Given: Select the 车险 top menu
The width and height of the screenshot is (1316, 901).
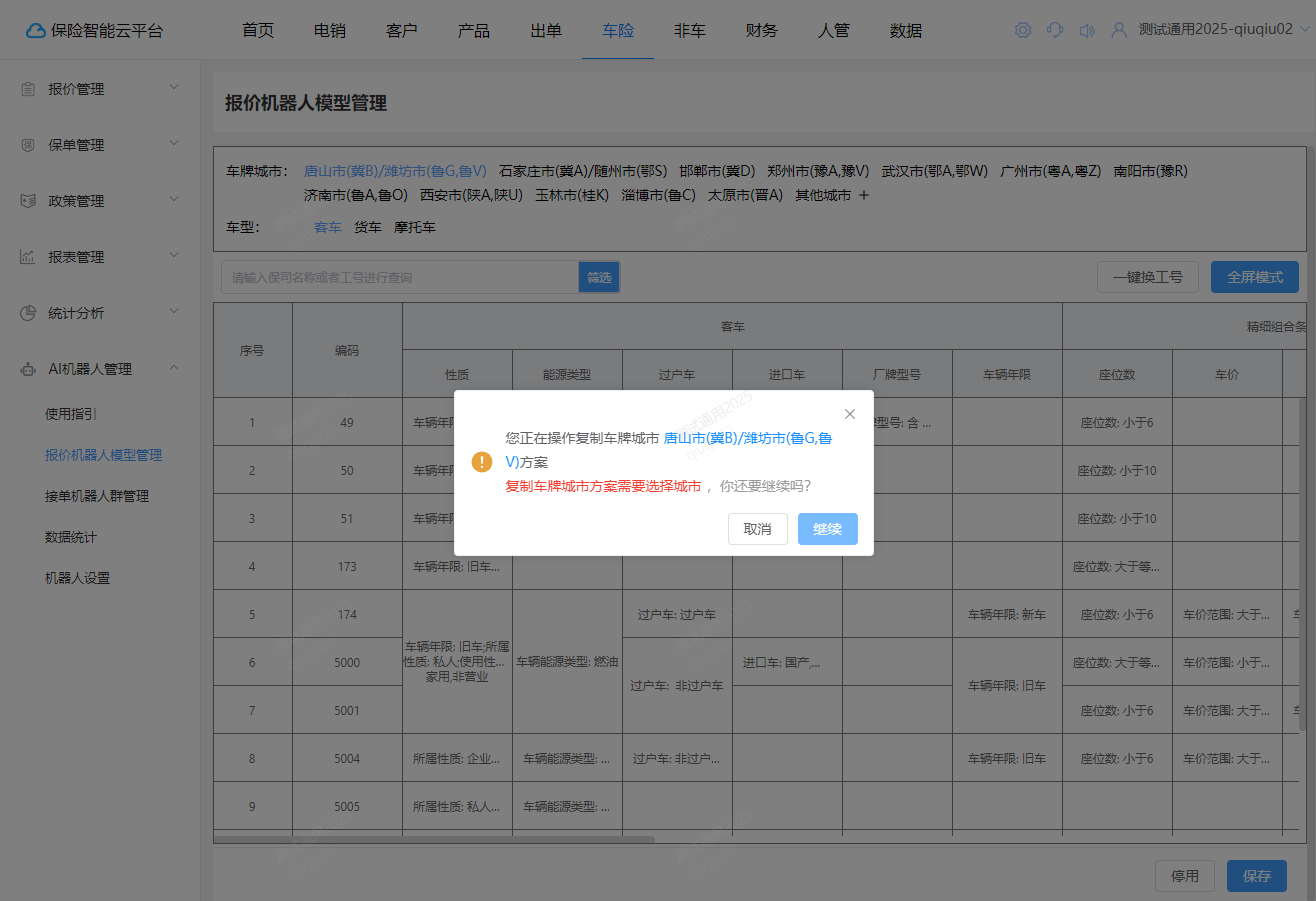Looking at the screenshot, I should click(x=618, y=30).
